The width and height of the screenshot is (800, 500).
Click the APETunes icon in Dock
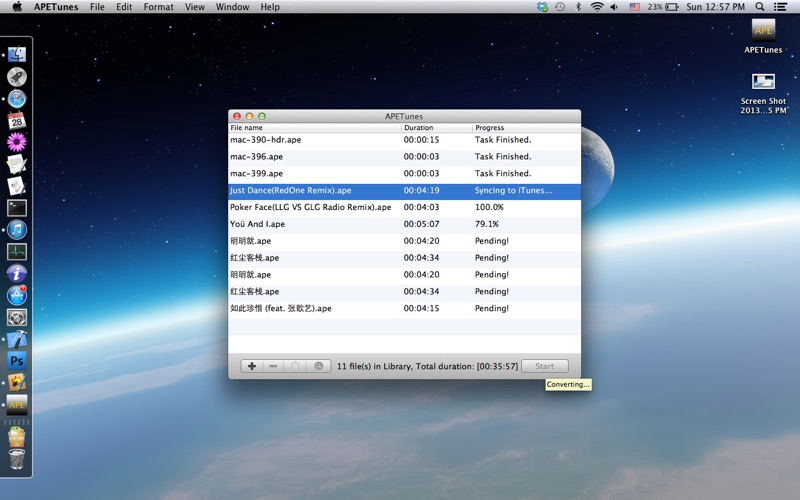pos(17,405)
